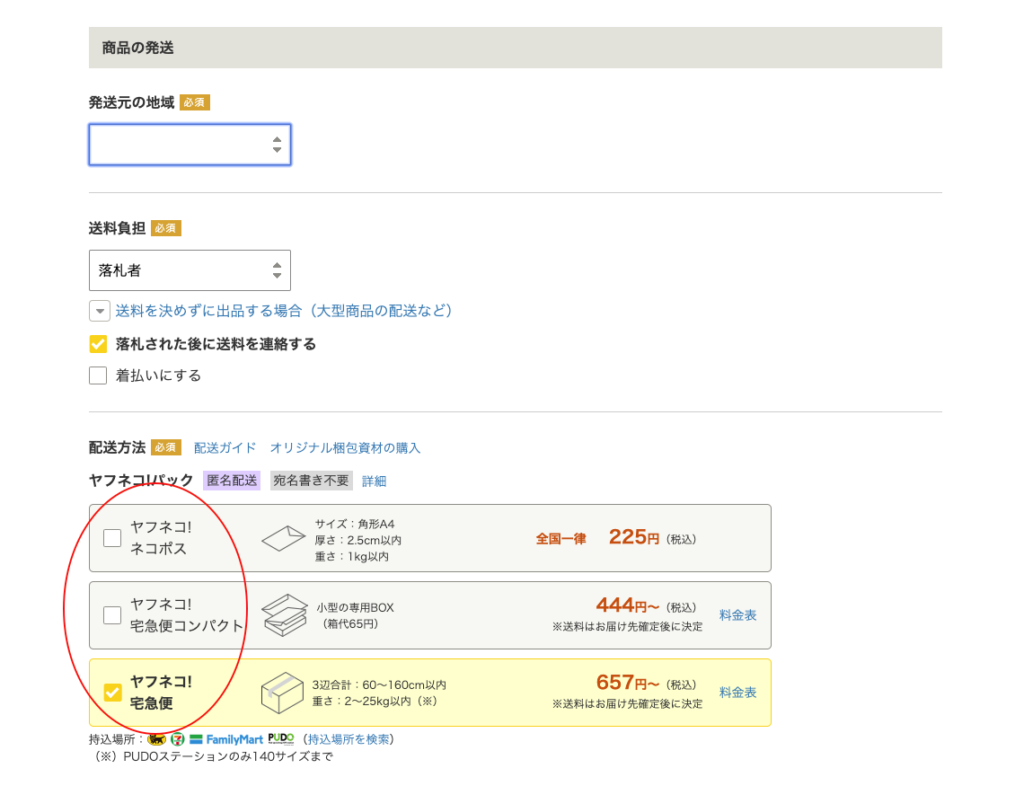The height and width of the screenshot is (786, 1024).
Task: Open 料金表 link for 宅急便 657円
Action: 738,692
